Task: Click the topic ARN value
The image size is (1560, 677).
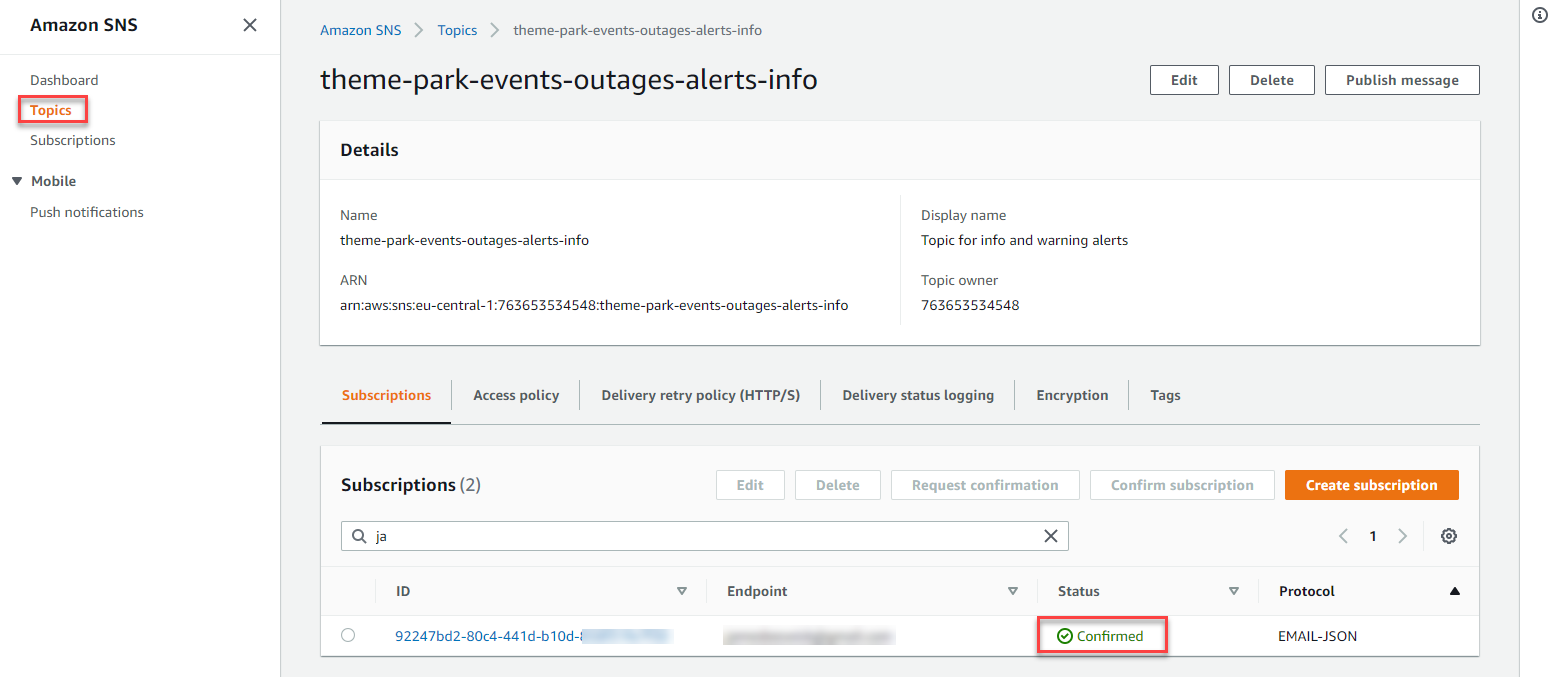Action: (594, 305)
